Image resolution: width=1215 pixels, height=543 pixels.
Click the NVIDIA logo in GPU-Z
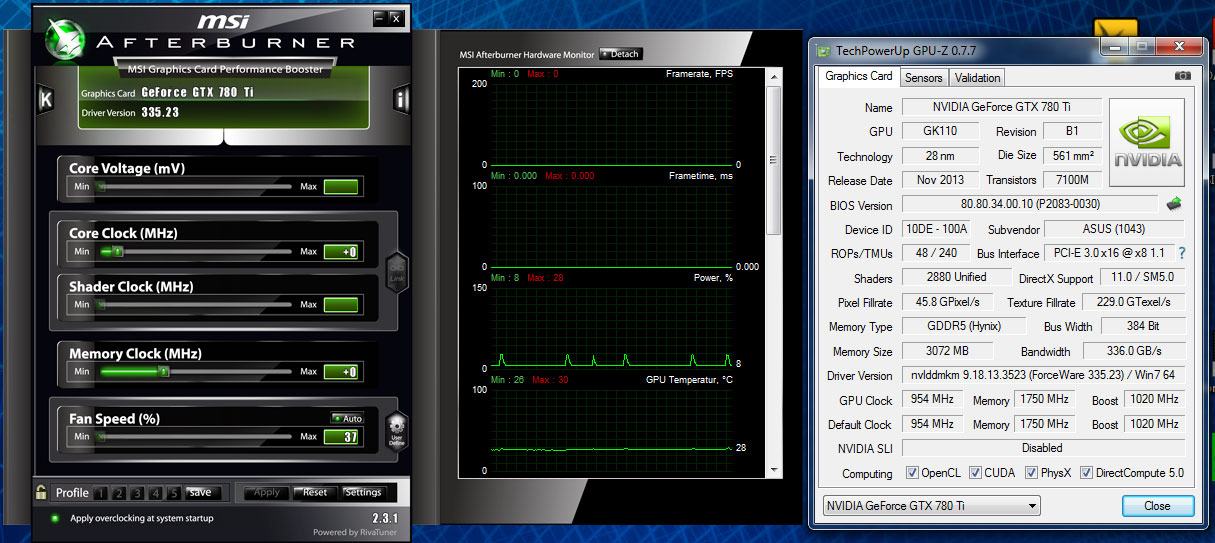point(1147,142)
